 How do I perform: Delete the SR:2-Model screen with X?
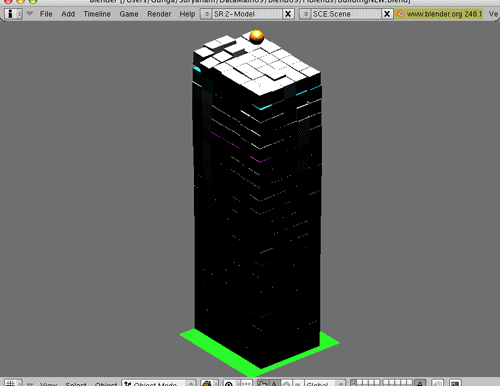[288, 14]
